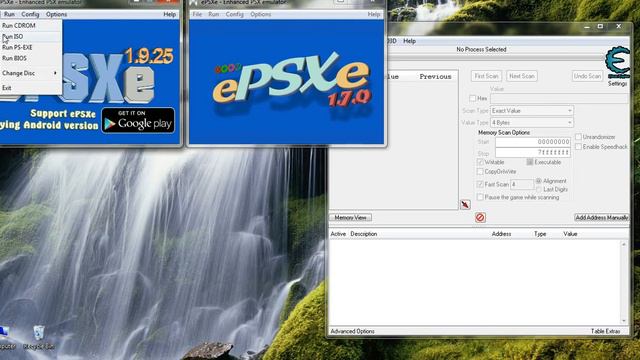
Task: Open Help menu in ePSXe 1.7.0 window
Action: (x=373, y=14)
